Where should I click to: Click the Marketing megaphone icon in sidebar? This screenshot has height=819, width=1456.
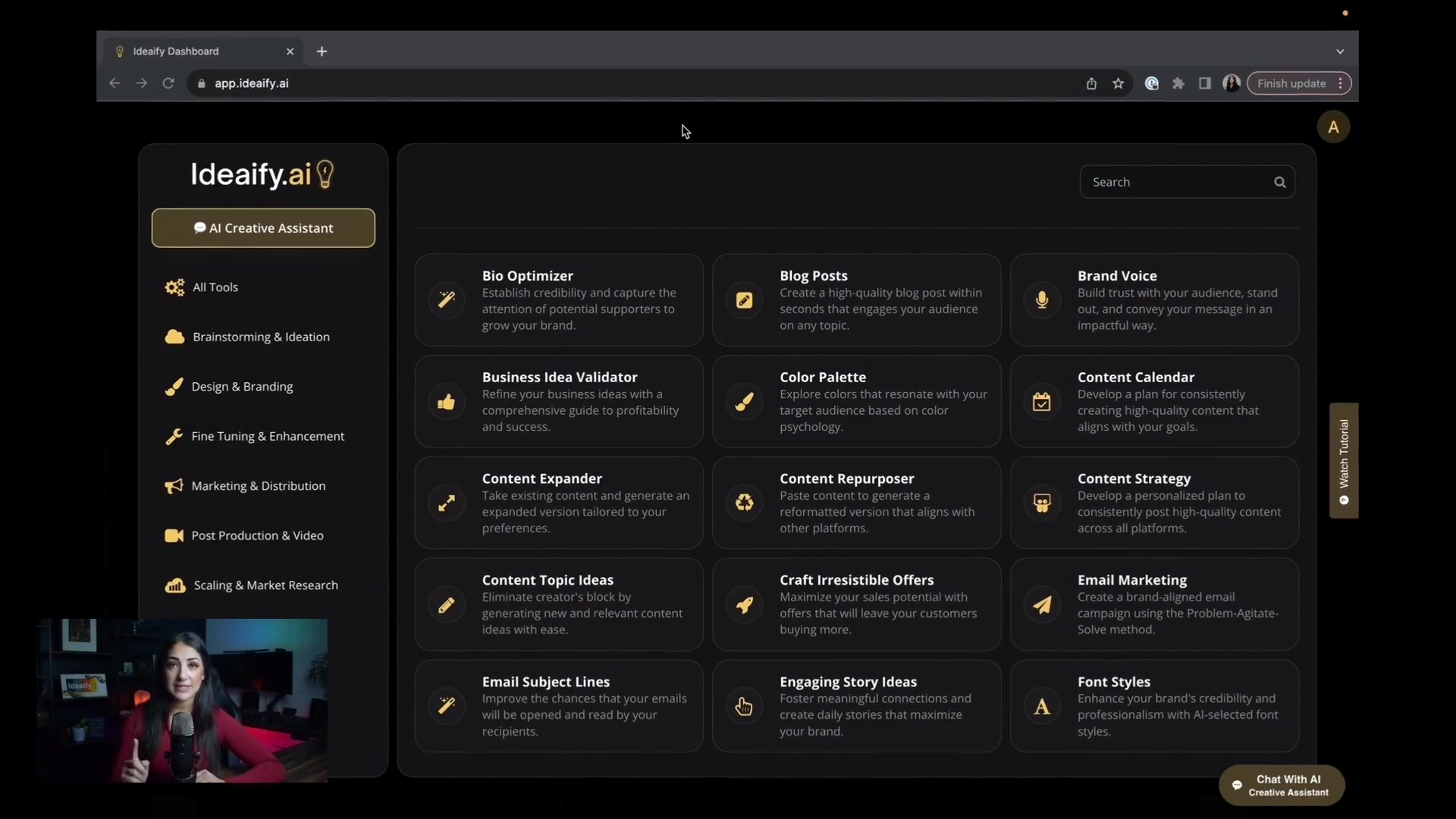[x=174, y=486]
